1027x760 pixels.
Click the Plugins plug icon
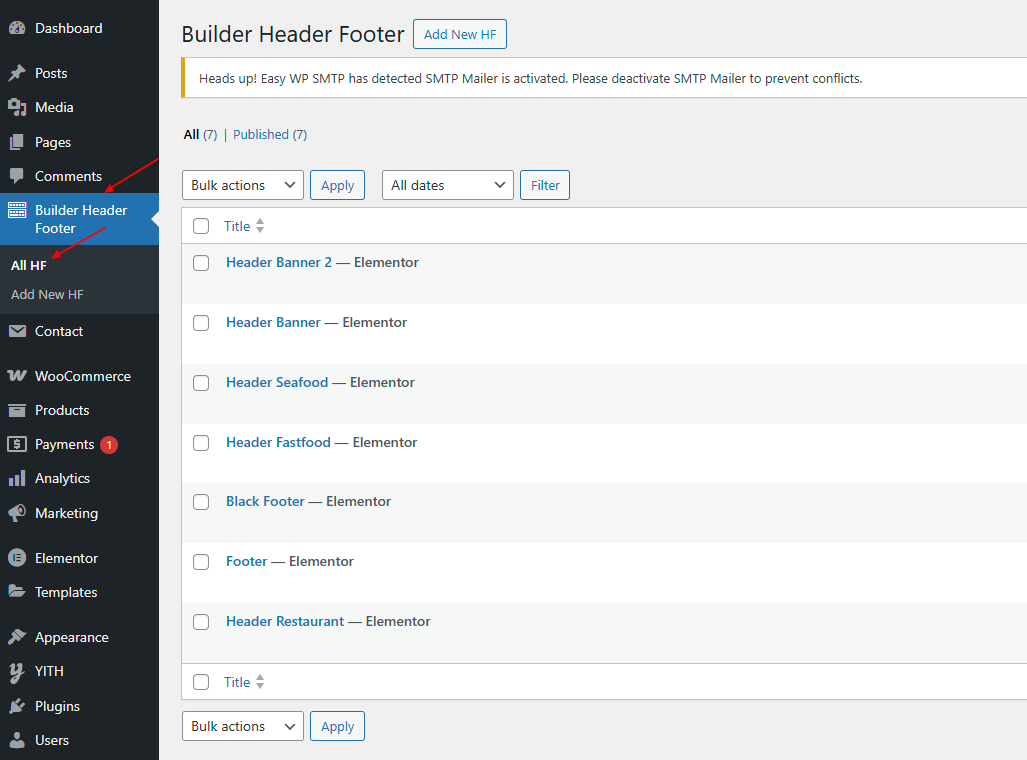17,706
